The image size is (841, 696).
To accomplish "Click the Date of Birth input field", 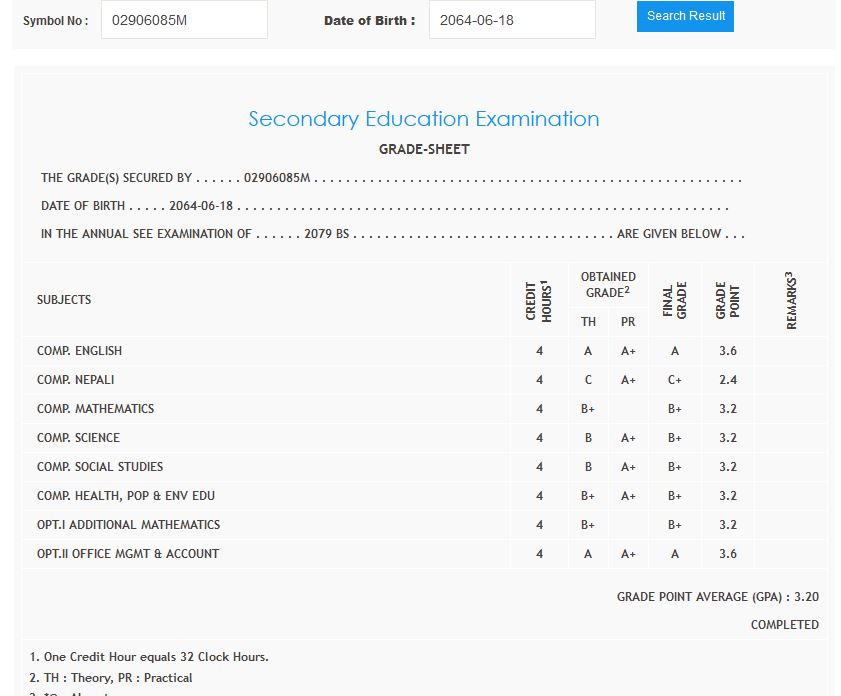I will [x=511, y=20].
